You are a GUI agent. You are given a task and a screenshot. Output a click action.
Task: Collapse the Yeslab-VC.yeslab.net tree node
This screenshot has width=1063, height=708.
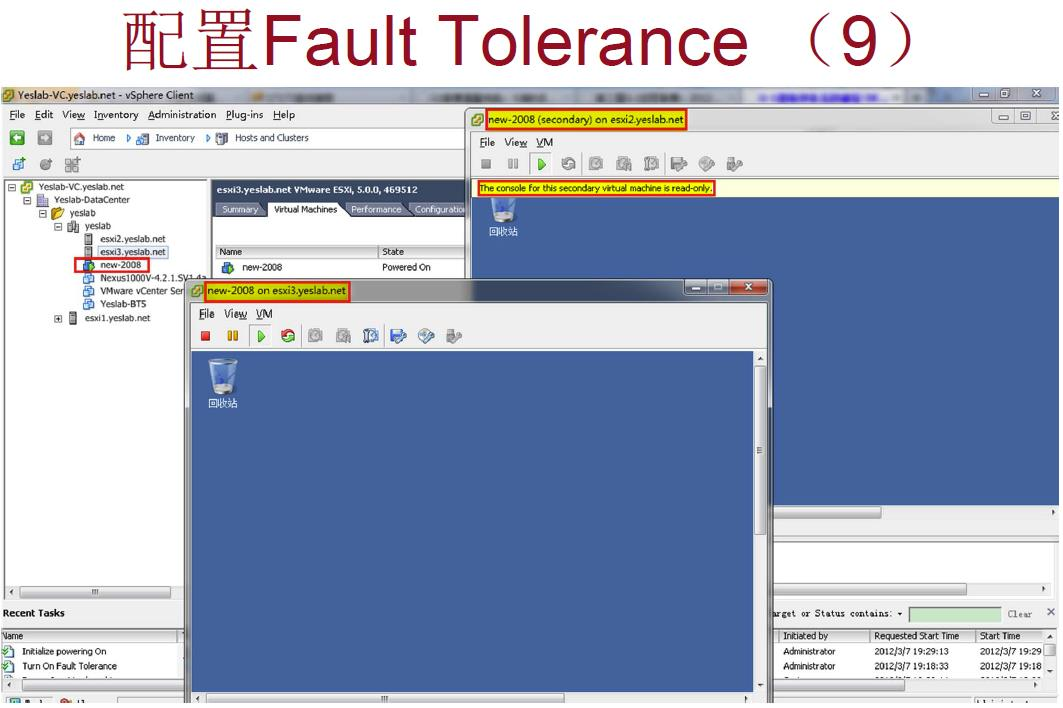12,187
